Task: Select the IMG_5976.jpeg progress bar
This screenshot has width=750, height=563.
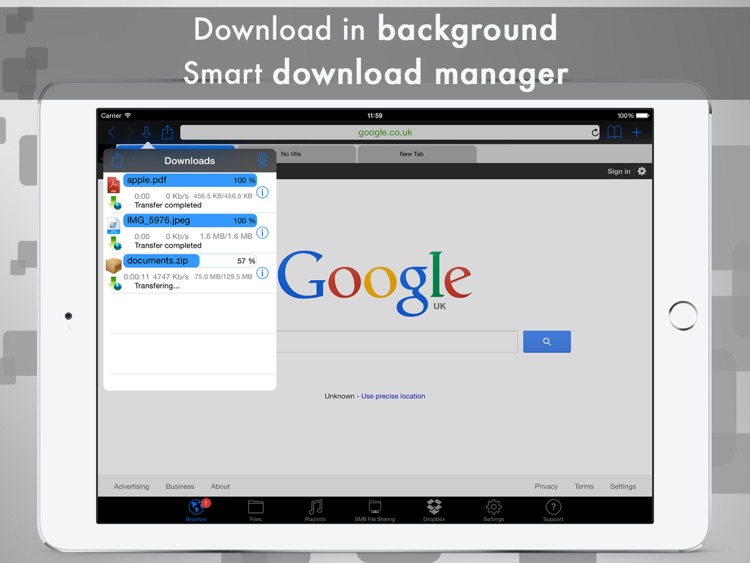Action: [x=190, y=221]
